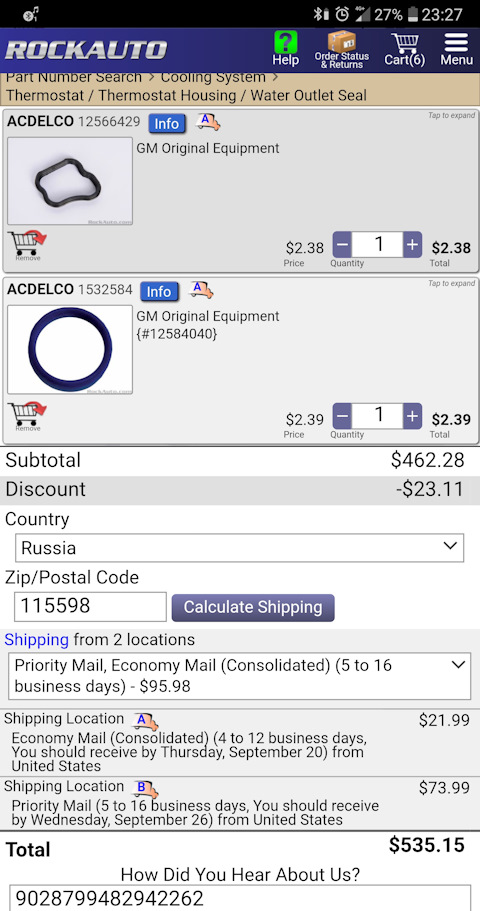Click the RockAuto logo
Screen dimensions: 480x911
pyautogui.click(x=86, y=50)
